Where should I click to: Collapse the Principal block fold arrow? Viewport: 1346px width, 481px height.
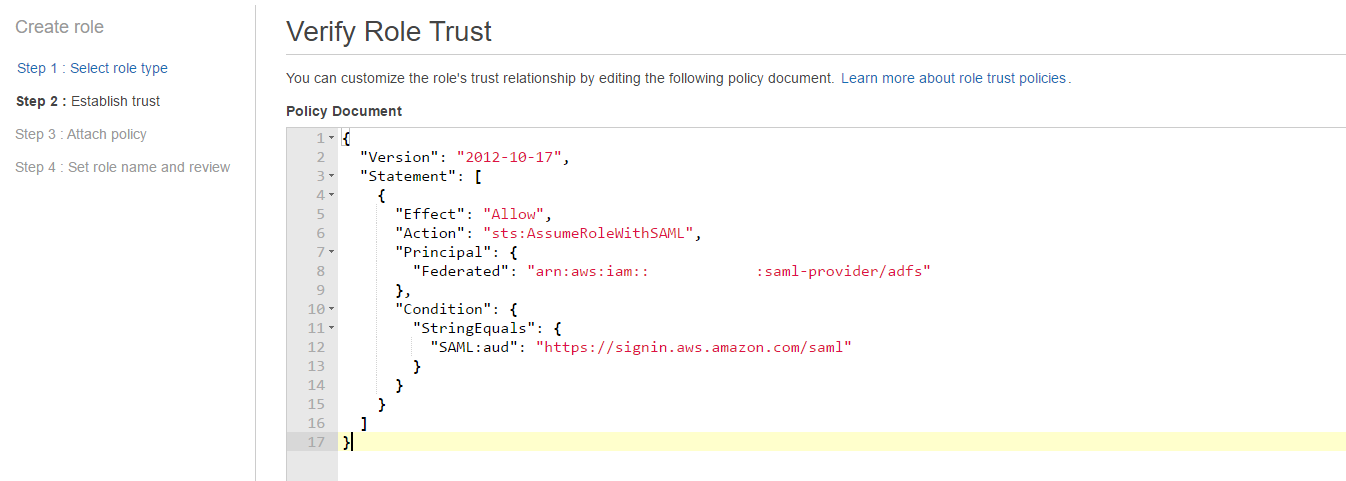click(331, 252)
